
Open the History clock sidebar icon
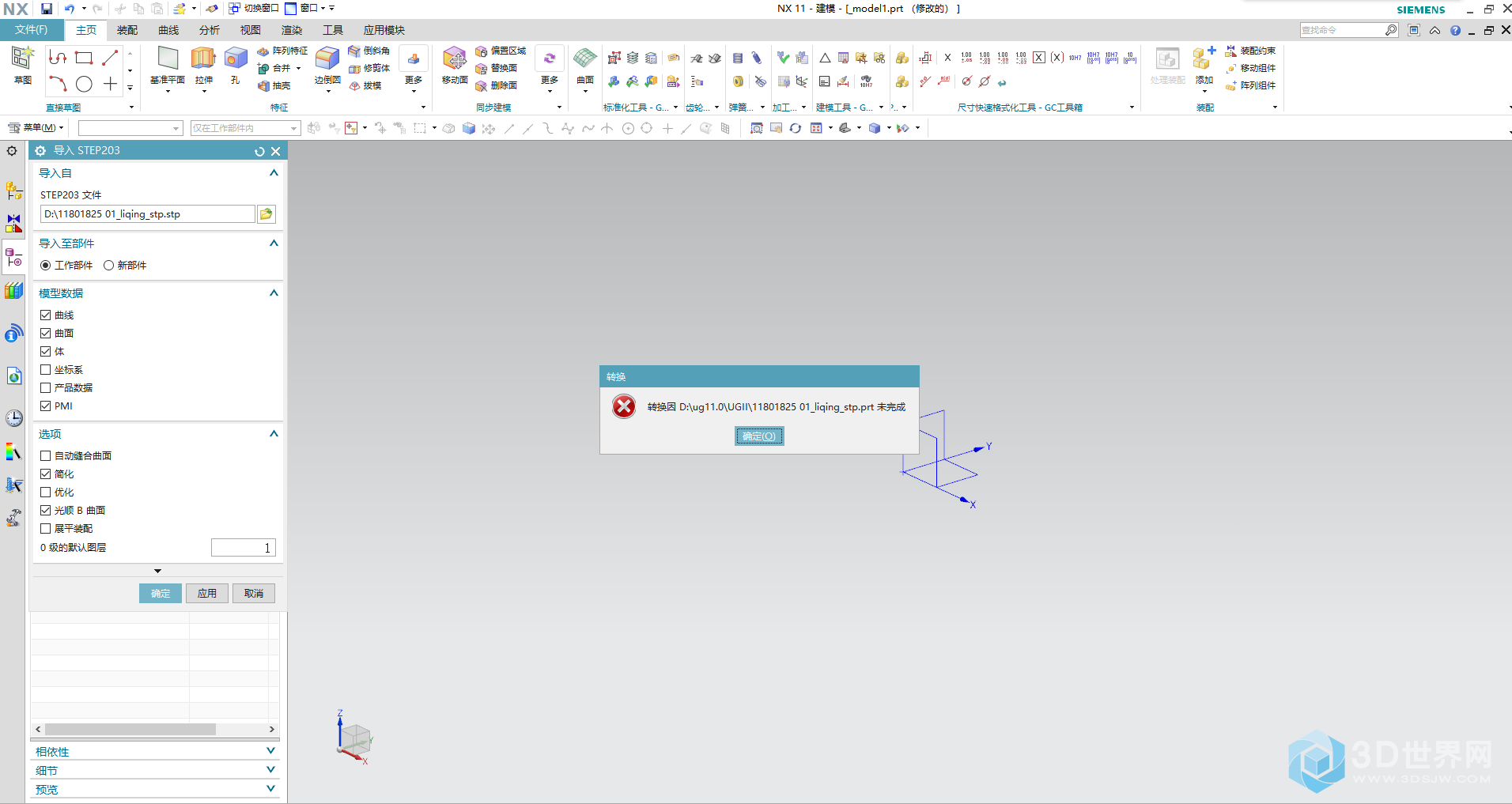14,418
